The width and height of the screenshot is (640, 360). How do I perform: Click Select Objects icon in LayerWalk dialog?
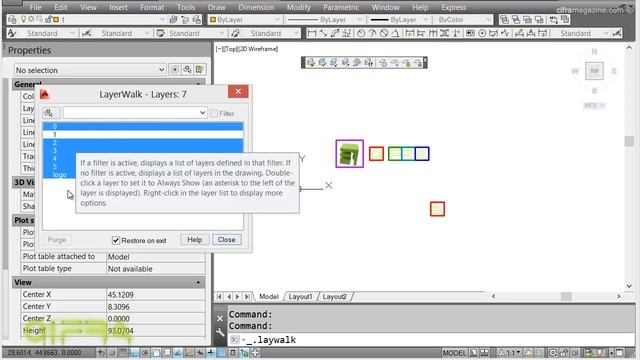[x=51, y=113]
